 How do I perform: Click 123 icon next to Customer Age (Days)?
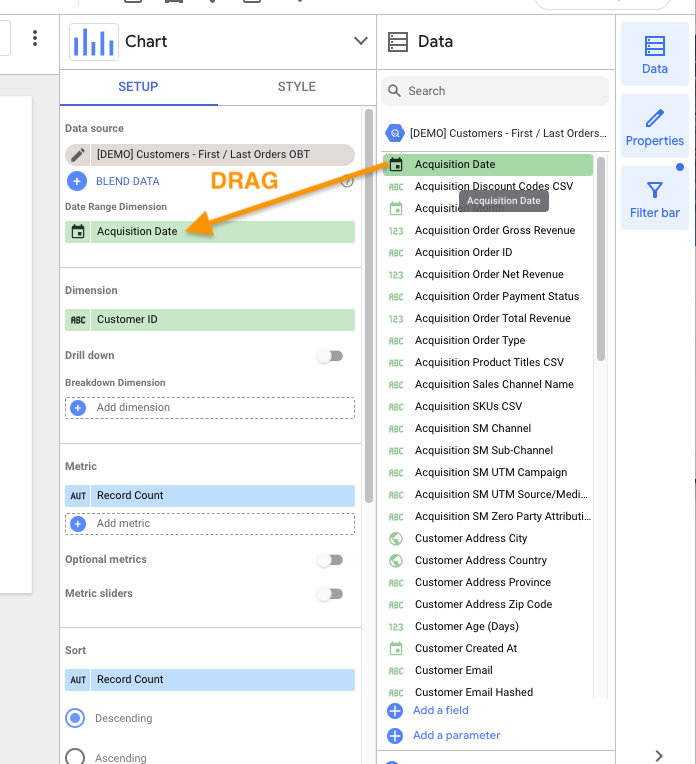pos(396,627)
